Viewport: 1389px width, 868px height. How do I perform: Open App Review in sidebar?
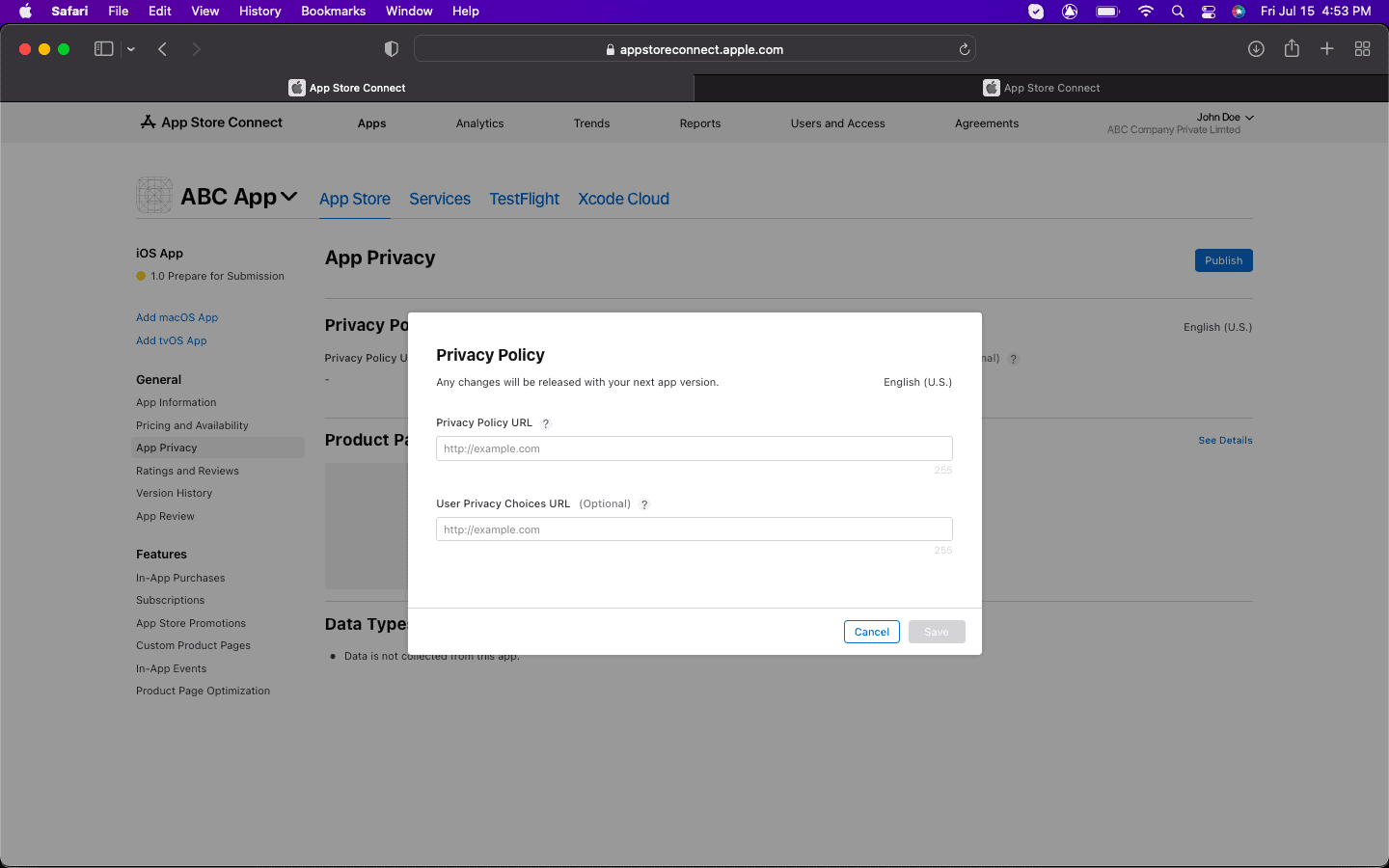(165, 516)
